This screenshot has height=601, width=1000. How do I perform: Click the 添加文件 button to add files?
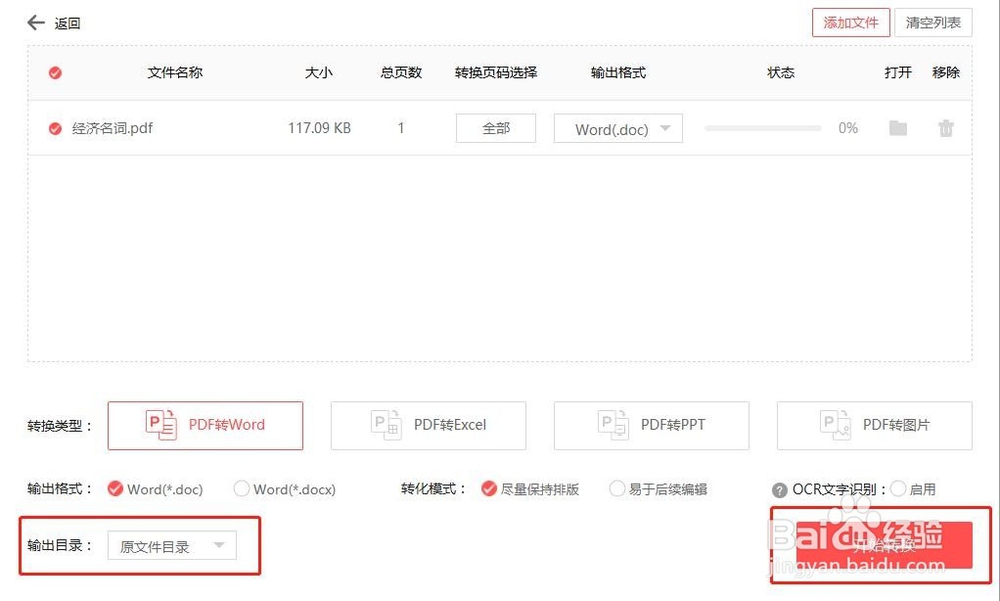click(x=851, y=22)
